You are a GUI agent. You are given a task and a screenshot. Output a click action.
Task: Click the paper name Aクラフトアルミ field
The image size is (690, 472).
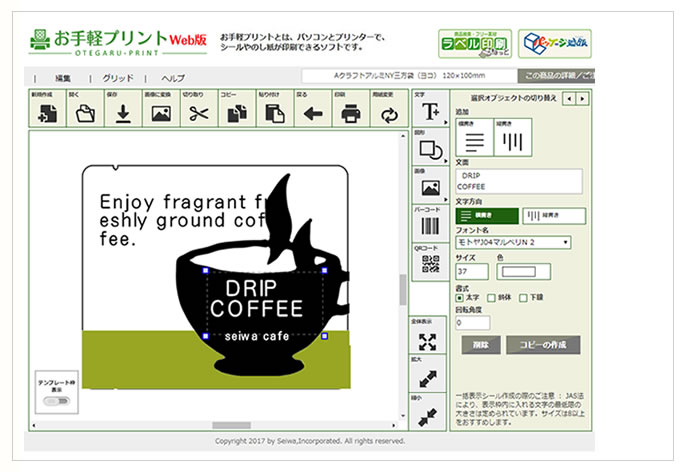(x=409, y=76)
